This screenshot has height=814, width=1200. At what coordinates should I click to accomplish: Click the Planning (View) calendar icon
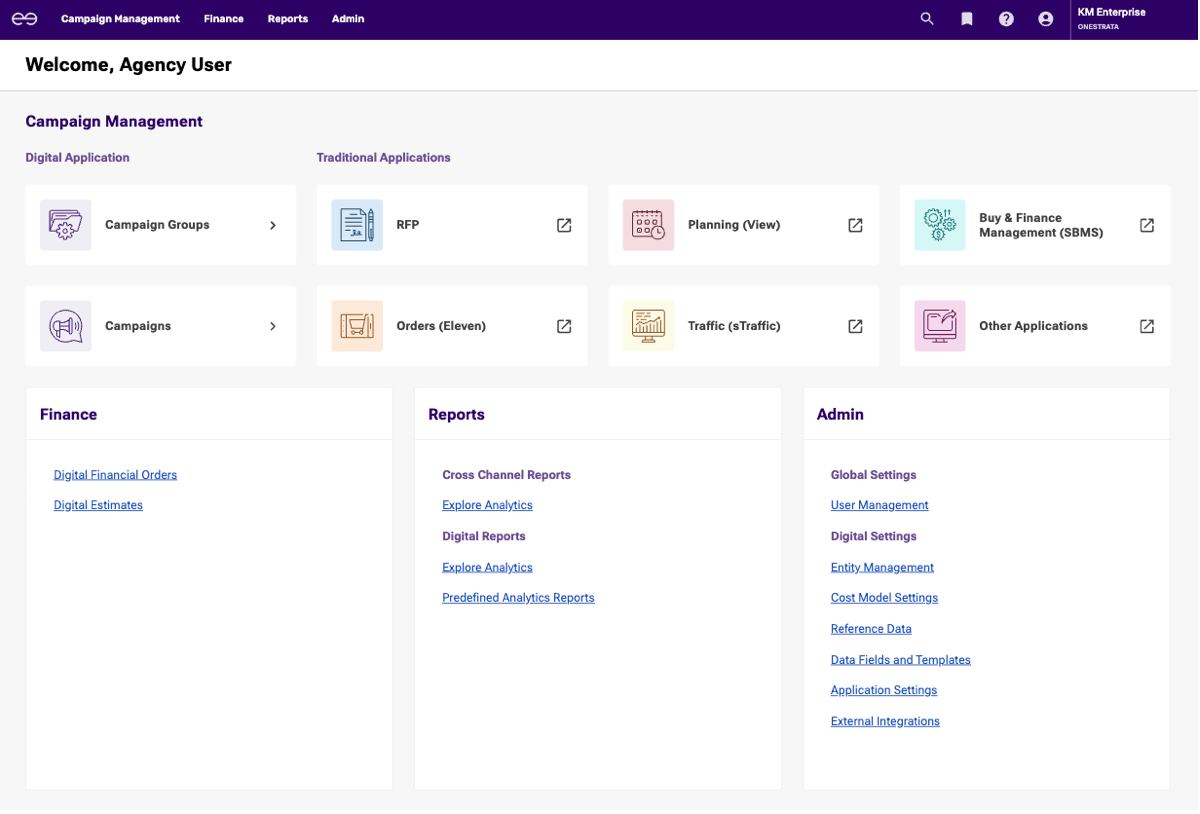tap(648, 225)
